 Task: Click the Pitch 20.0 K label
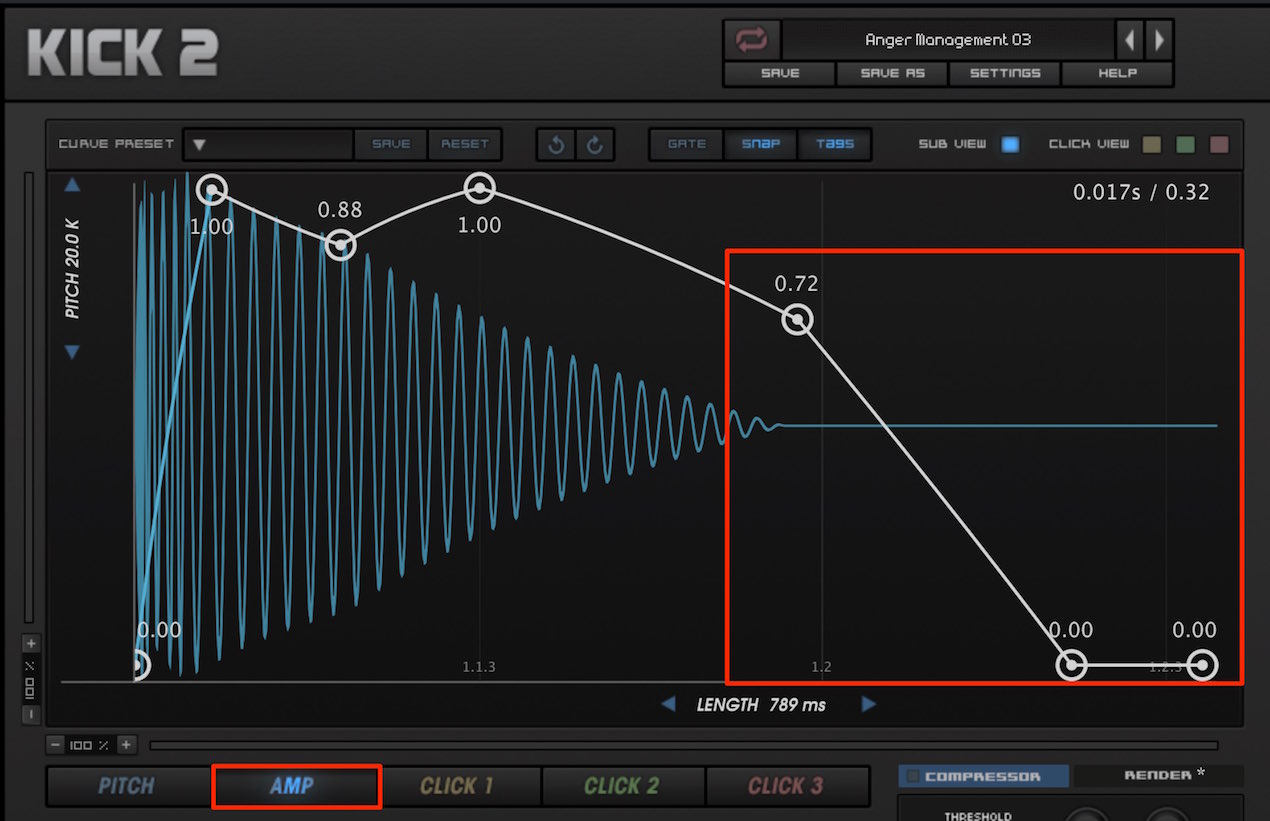[x=72, y=268]
